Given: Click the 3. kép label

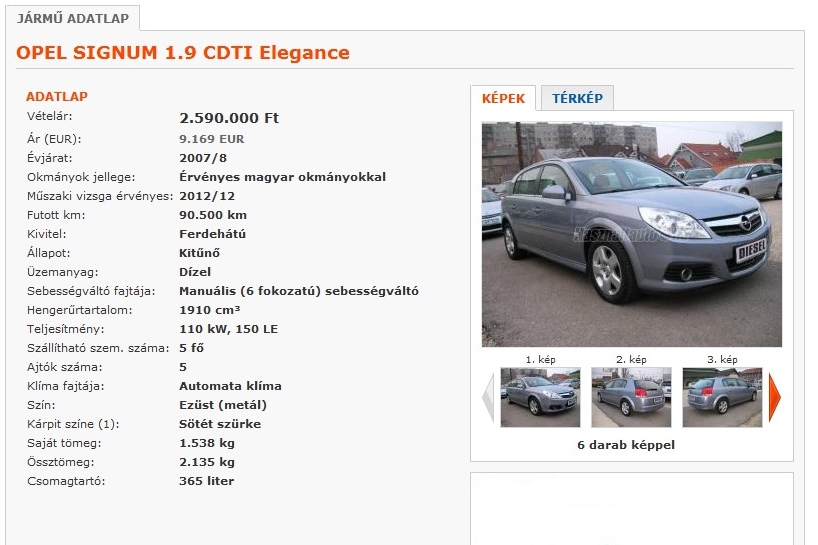Looking at the screenshot, I should pos(722,359).
